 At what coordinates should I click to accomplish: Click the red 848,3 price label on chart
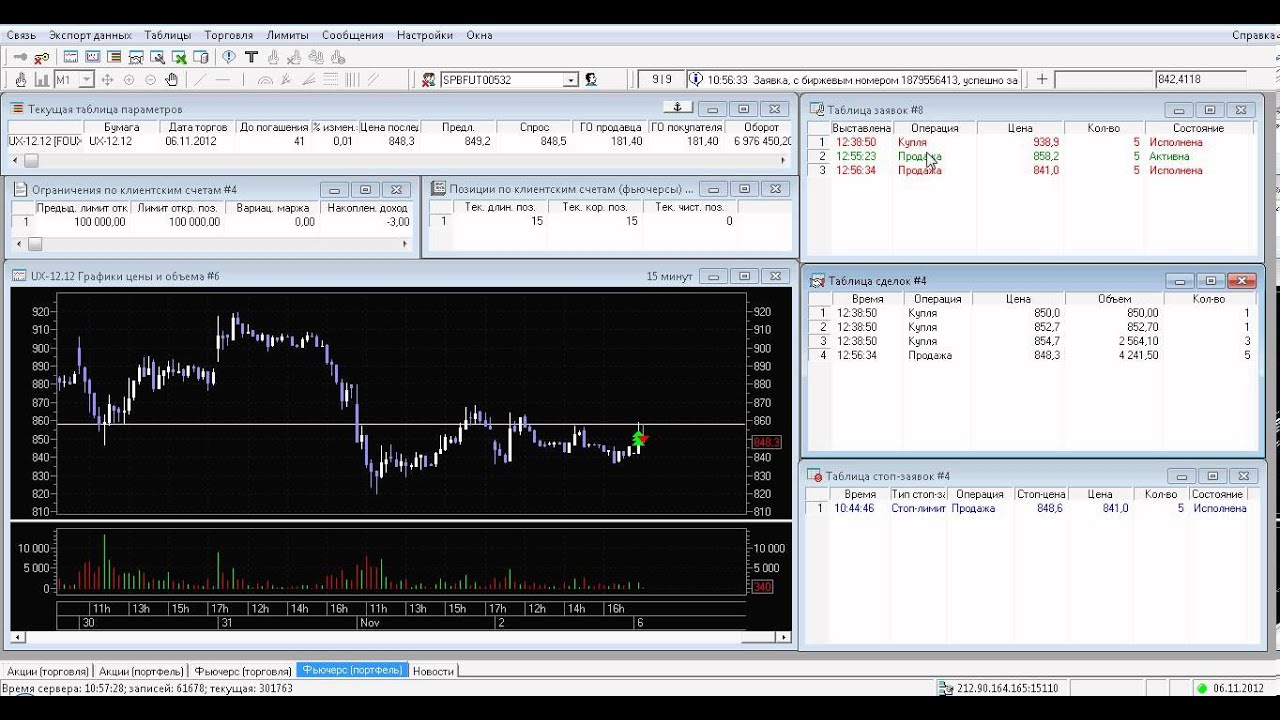coord(766,442)
